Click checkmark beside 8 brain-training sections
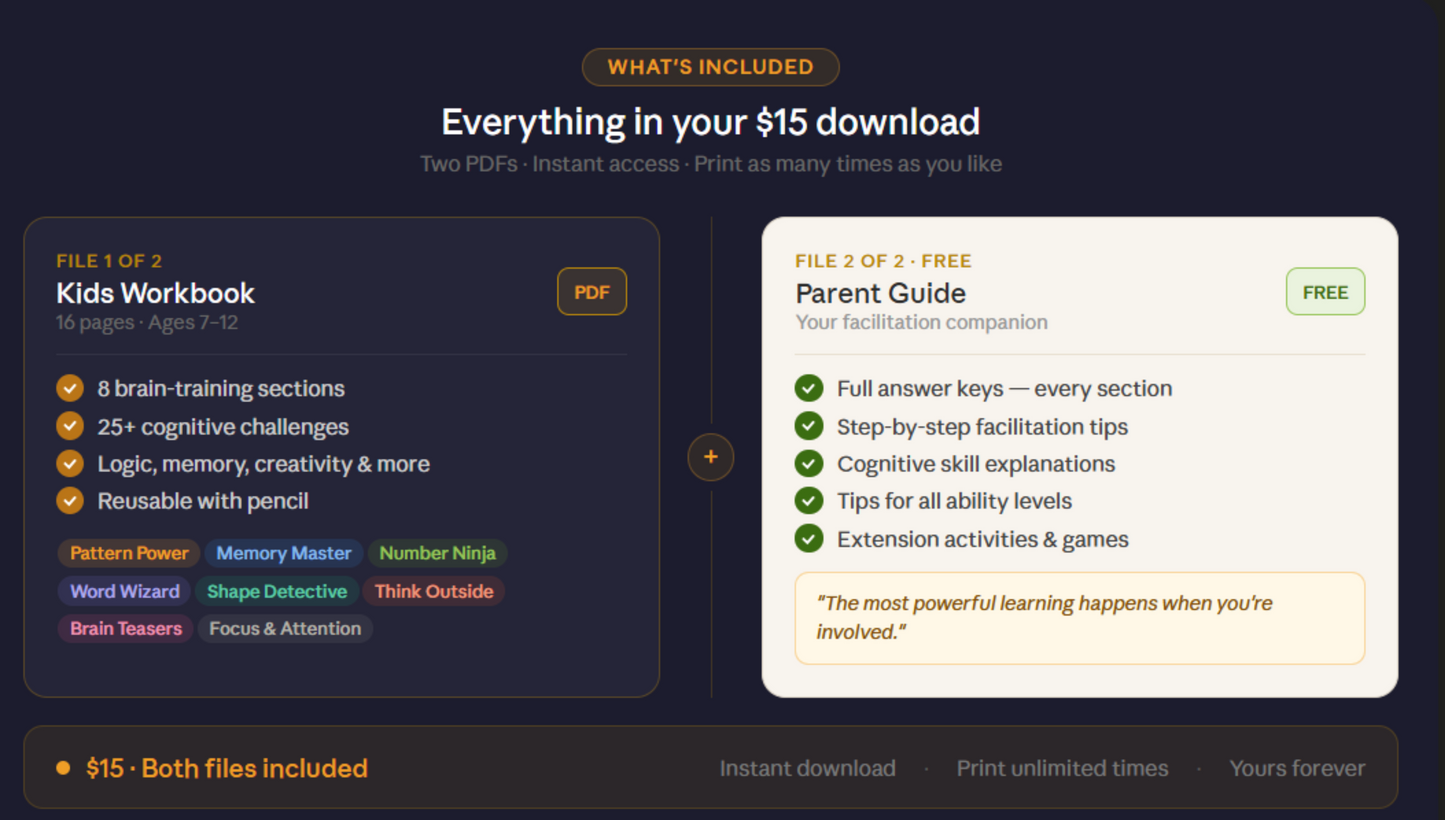Screen dimensions: 1445x820 [70, 388]
